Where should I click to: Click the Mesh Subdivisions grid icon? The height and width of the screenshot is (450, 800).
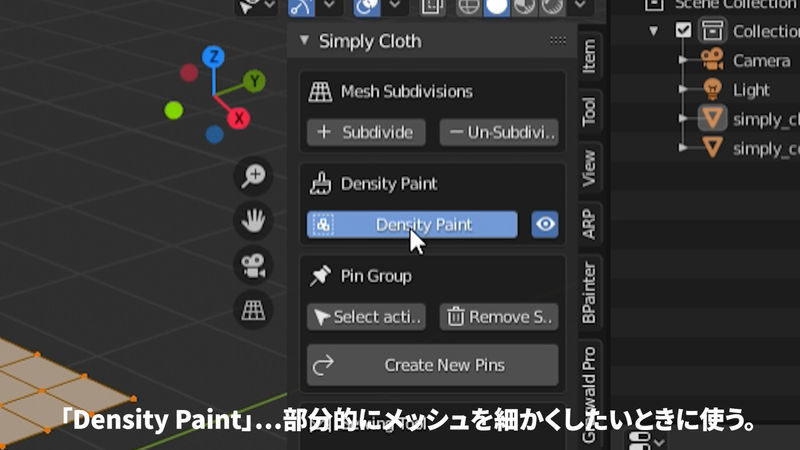pos(320,92)
